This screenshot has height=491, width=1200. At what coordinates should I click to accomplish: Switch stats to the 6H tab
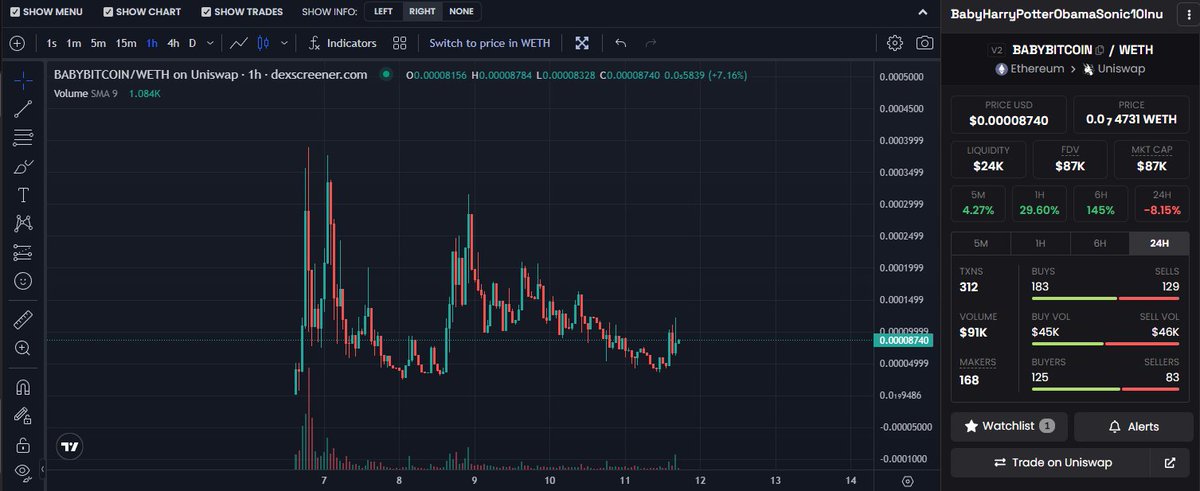[1100, 243]
